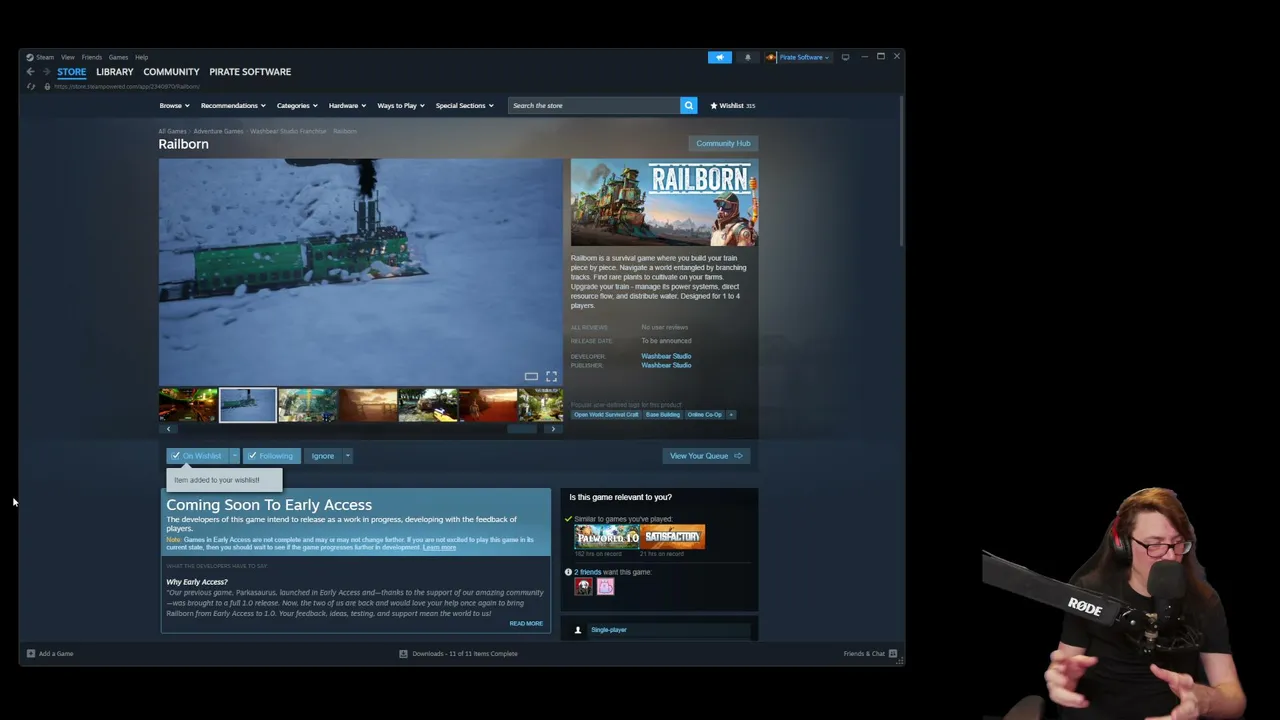
Task: Click the Downloads status icon
Action: pyautogui.click(x=403, y=654)
